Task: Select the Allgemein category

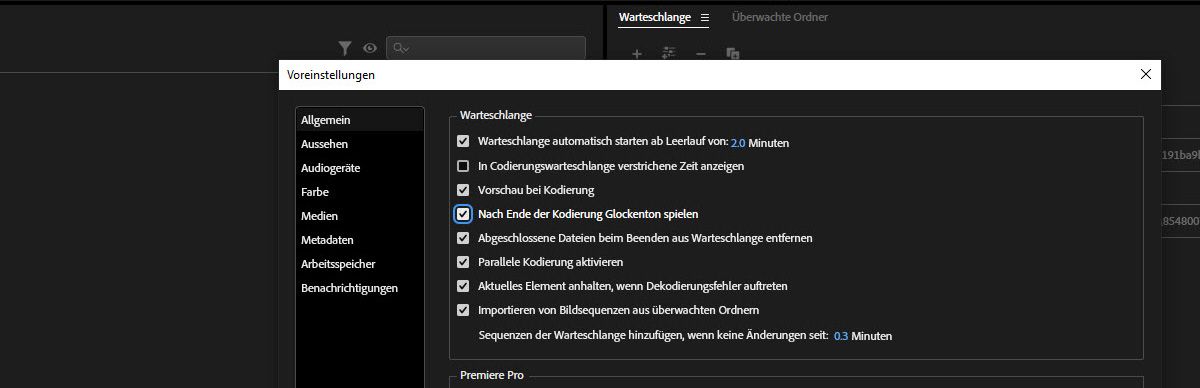Action: pos(360,120)
